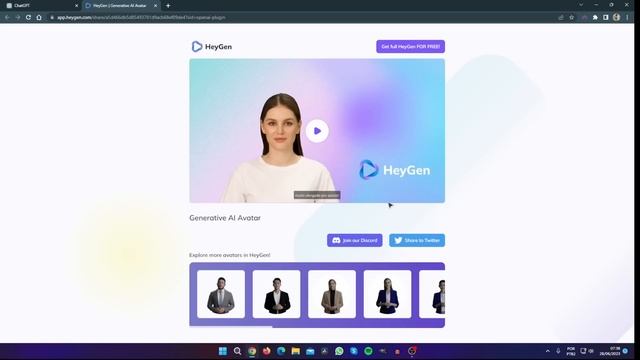Click the microphone icon in system tray
This screenshot has width=640, height=360.
[558, 351]
